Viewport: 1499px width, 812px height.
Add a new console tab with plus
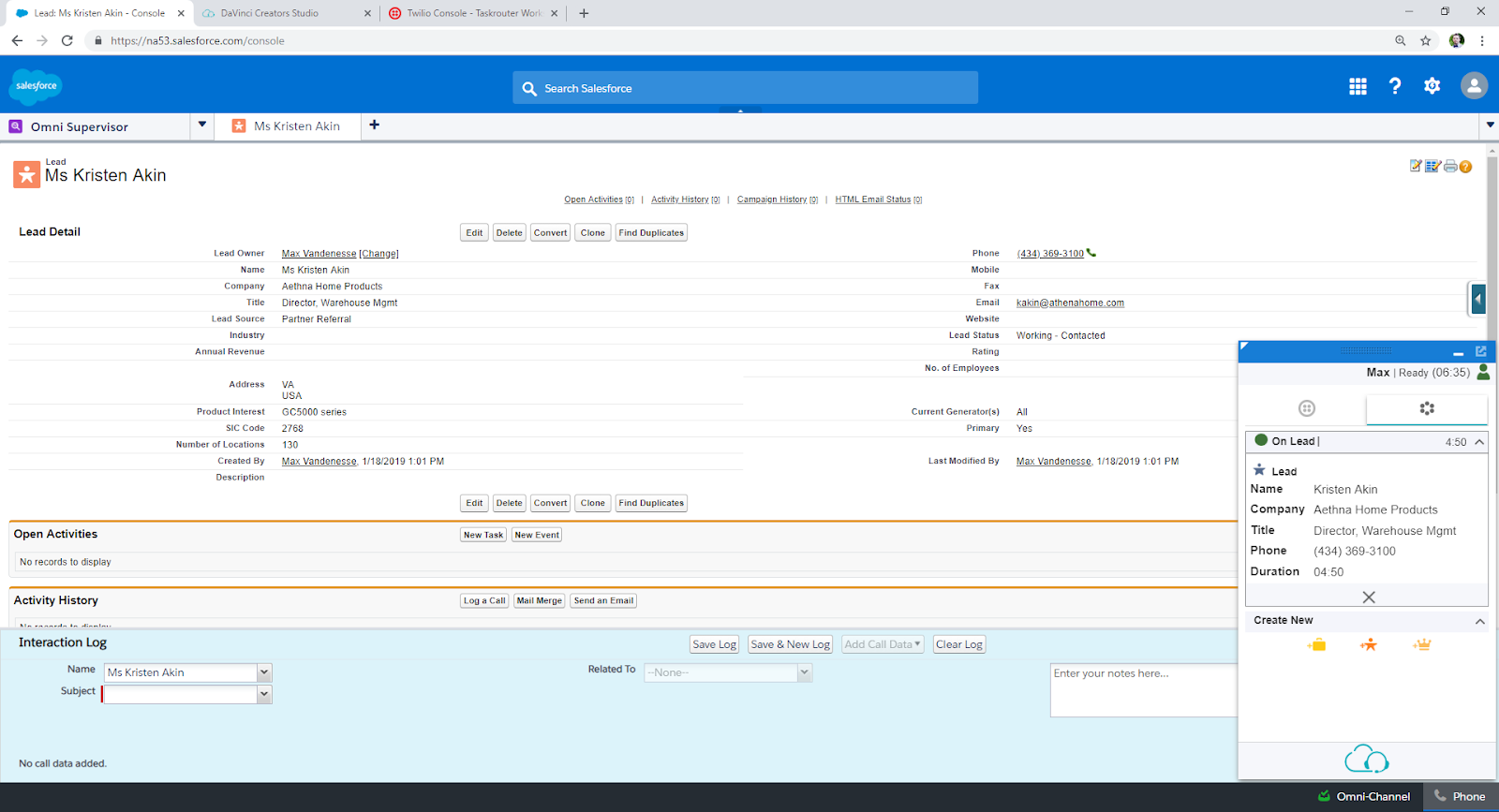coord(375,125)
